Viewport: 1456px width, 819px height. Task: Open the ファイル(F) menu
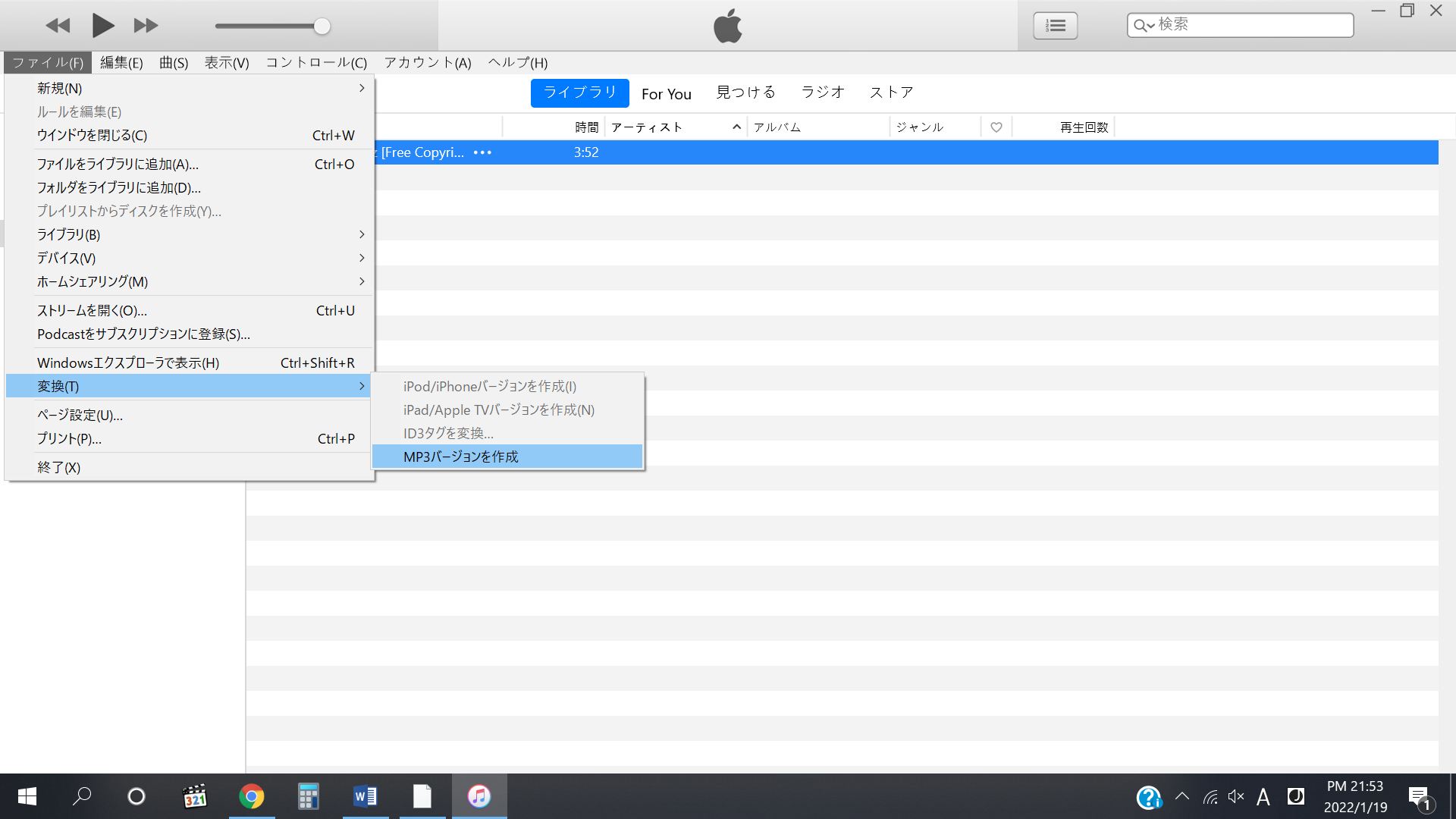pyautogui.click(x=48, y=63)
